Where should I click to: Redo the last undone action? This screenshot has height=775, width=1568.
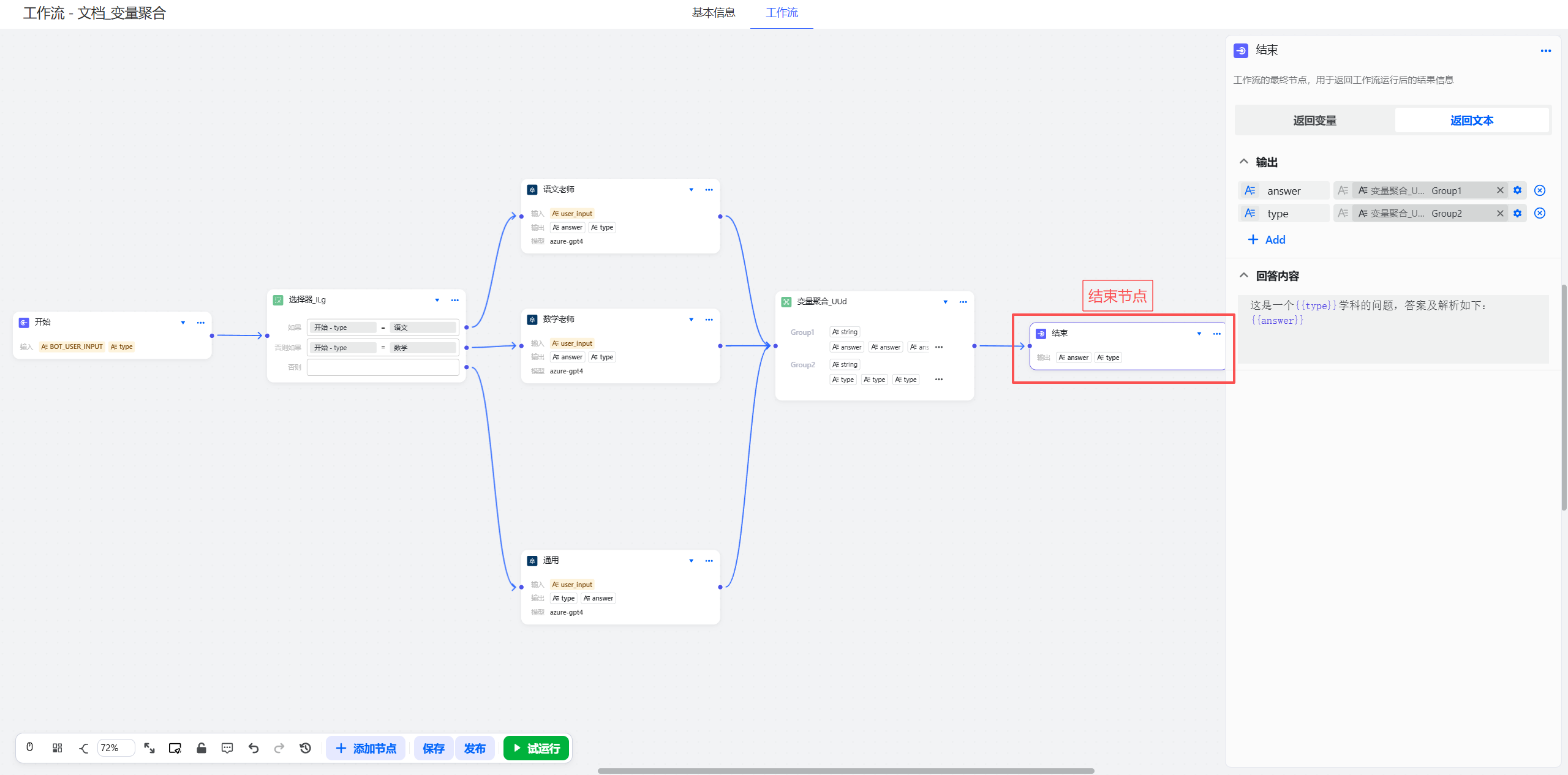(279, 747)
